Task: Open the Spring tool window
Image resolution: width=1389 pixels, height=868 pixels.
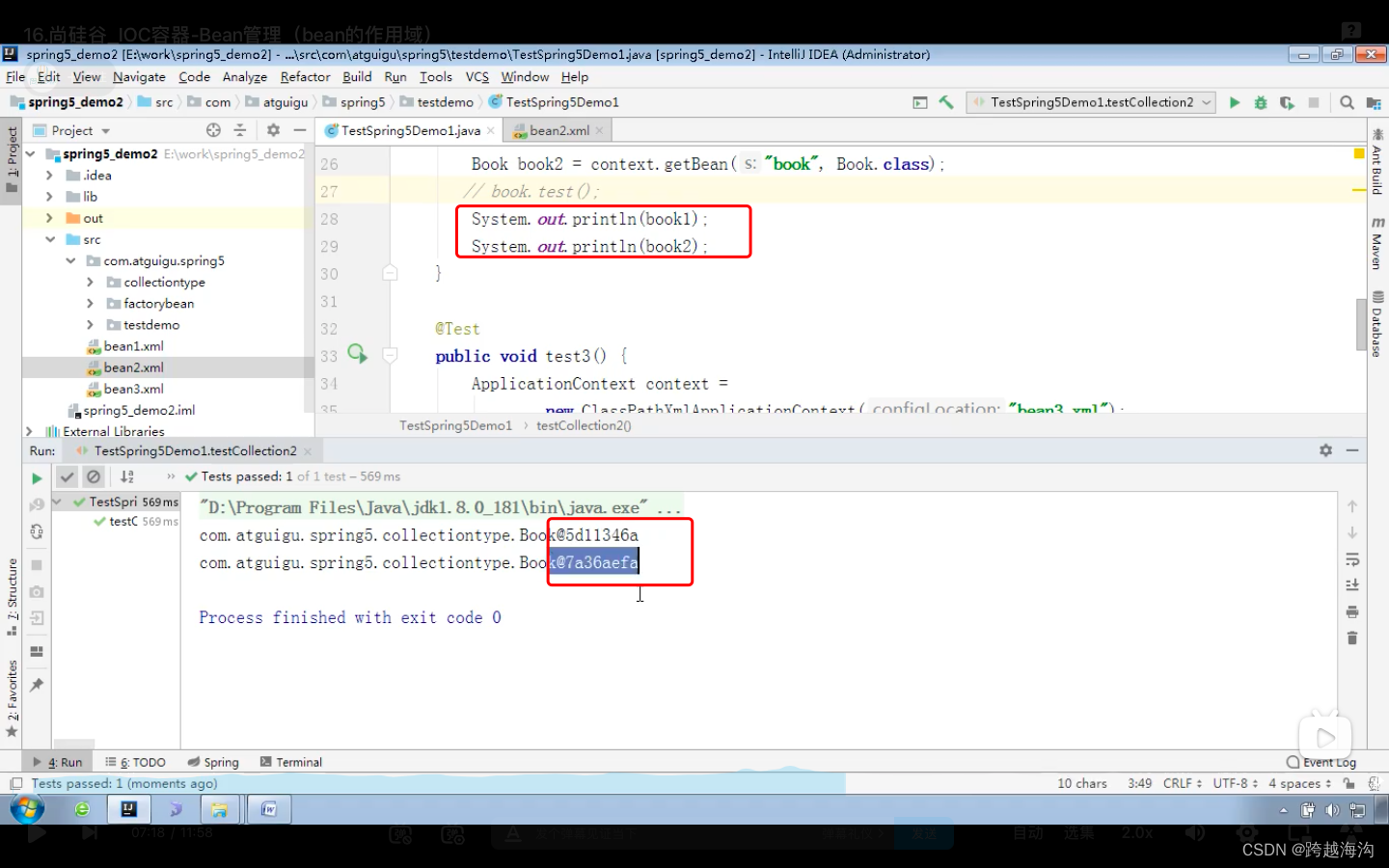Action: [x=213, y=762]
